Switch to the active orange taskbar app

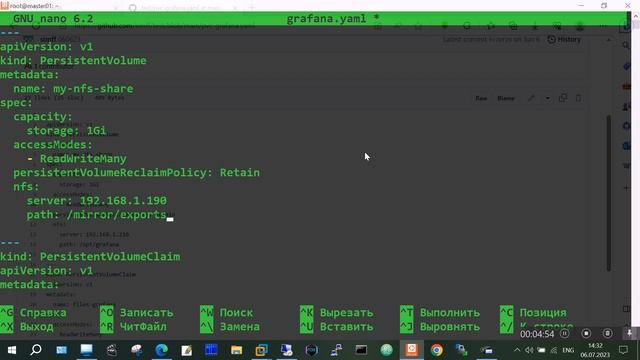(x=411, y=350)
